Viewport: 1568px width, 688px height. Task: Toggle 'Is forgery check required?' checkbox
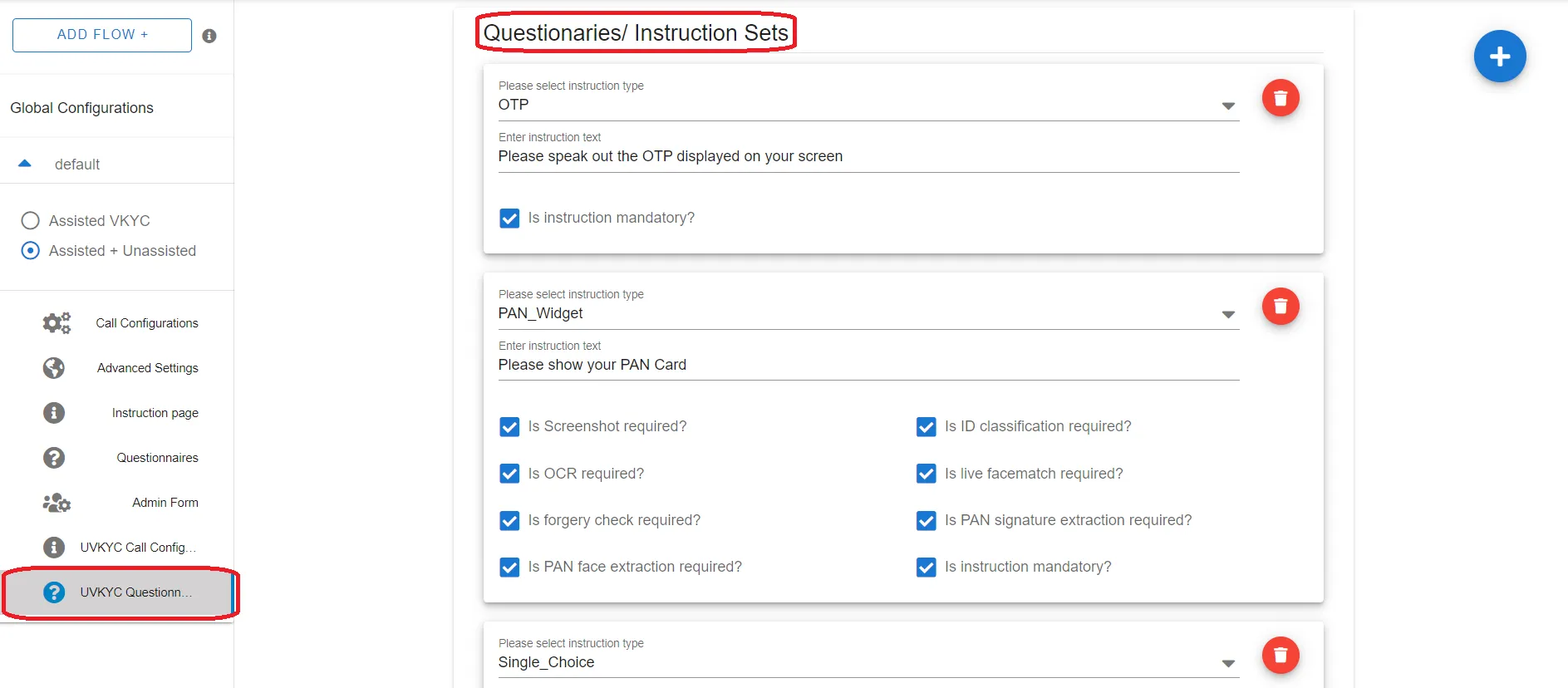point(509,520)
